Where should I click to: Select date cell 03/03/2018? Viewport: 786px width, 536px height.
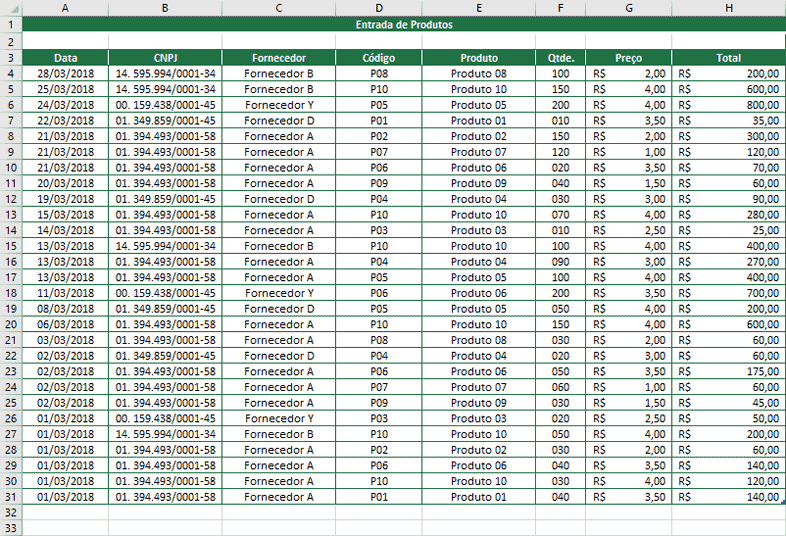tap(65, 340)
